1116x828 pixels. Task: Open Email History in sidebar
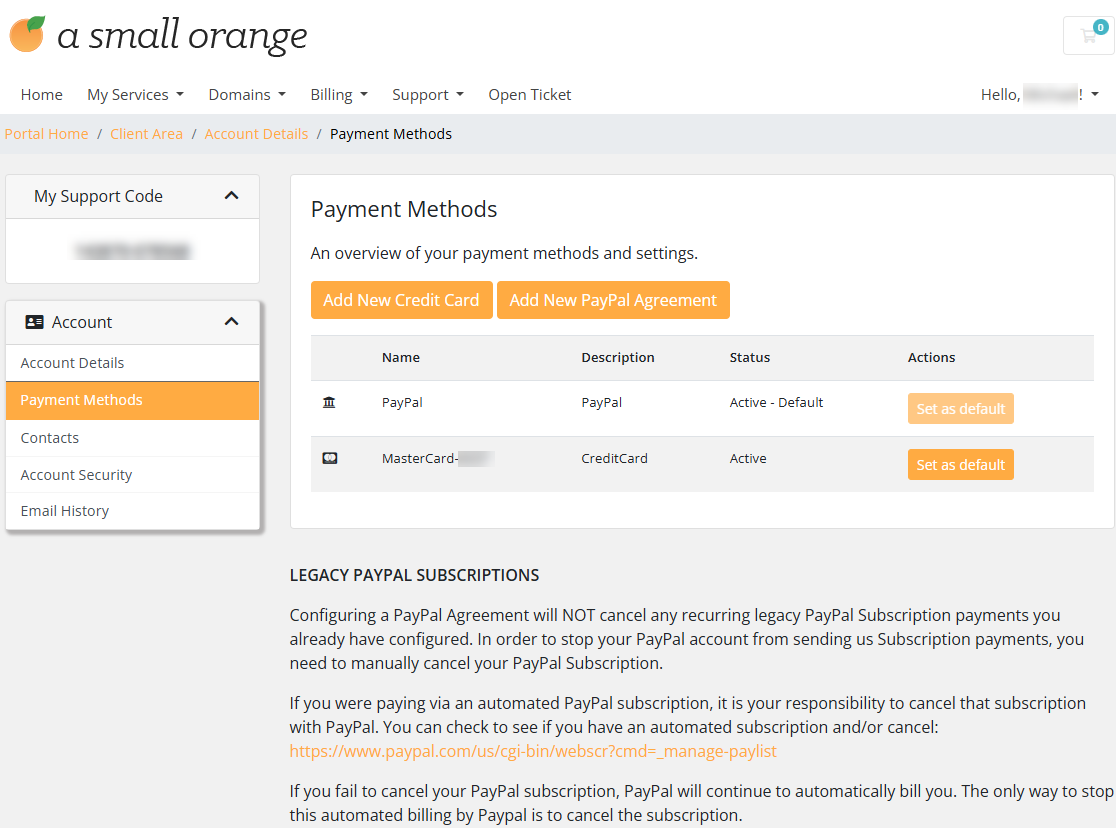point(132,511)
